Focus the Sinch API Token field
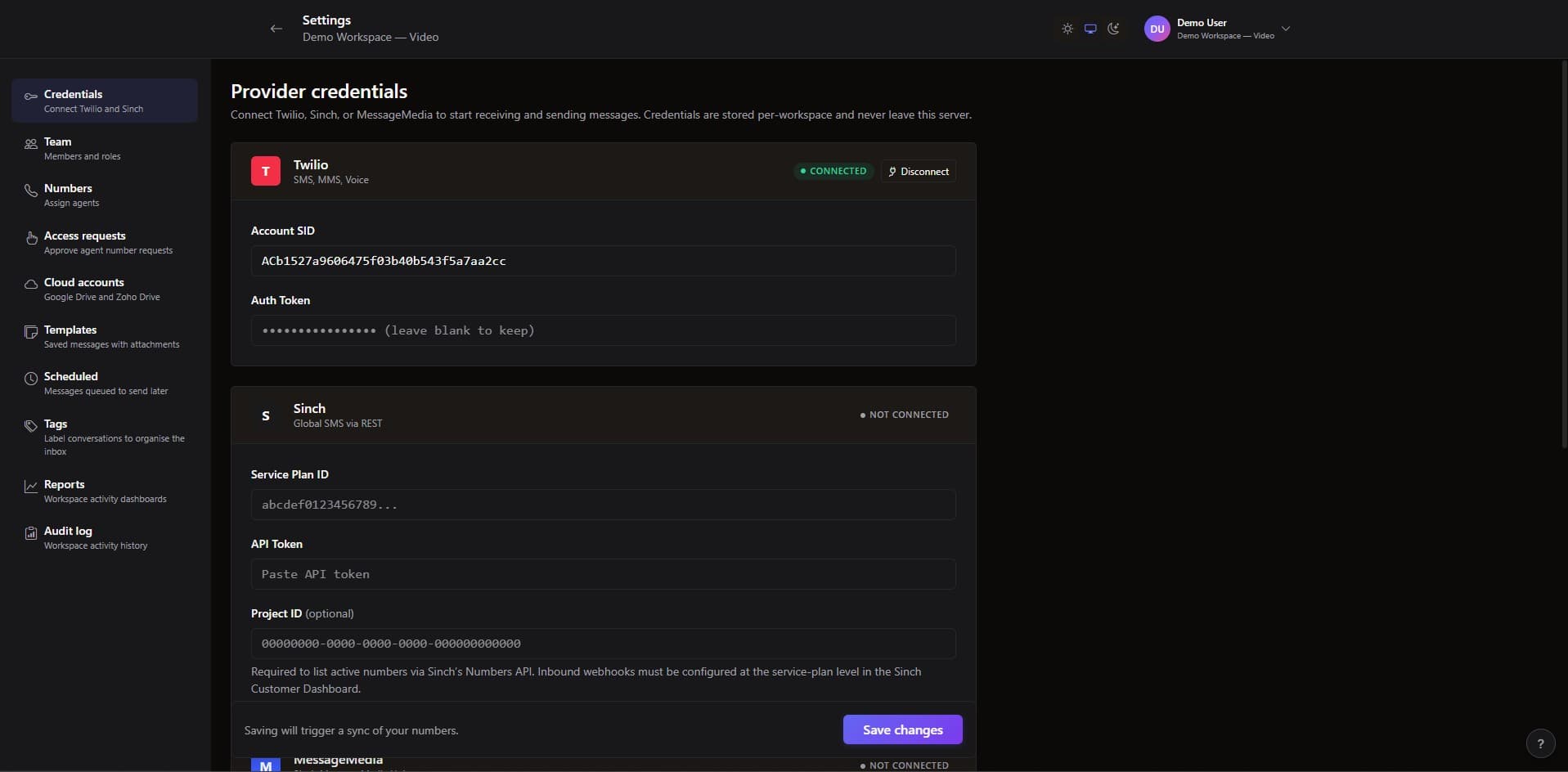The image size is (1568, 772). [603, 574]
